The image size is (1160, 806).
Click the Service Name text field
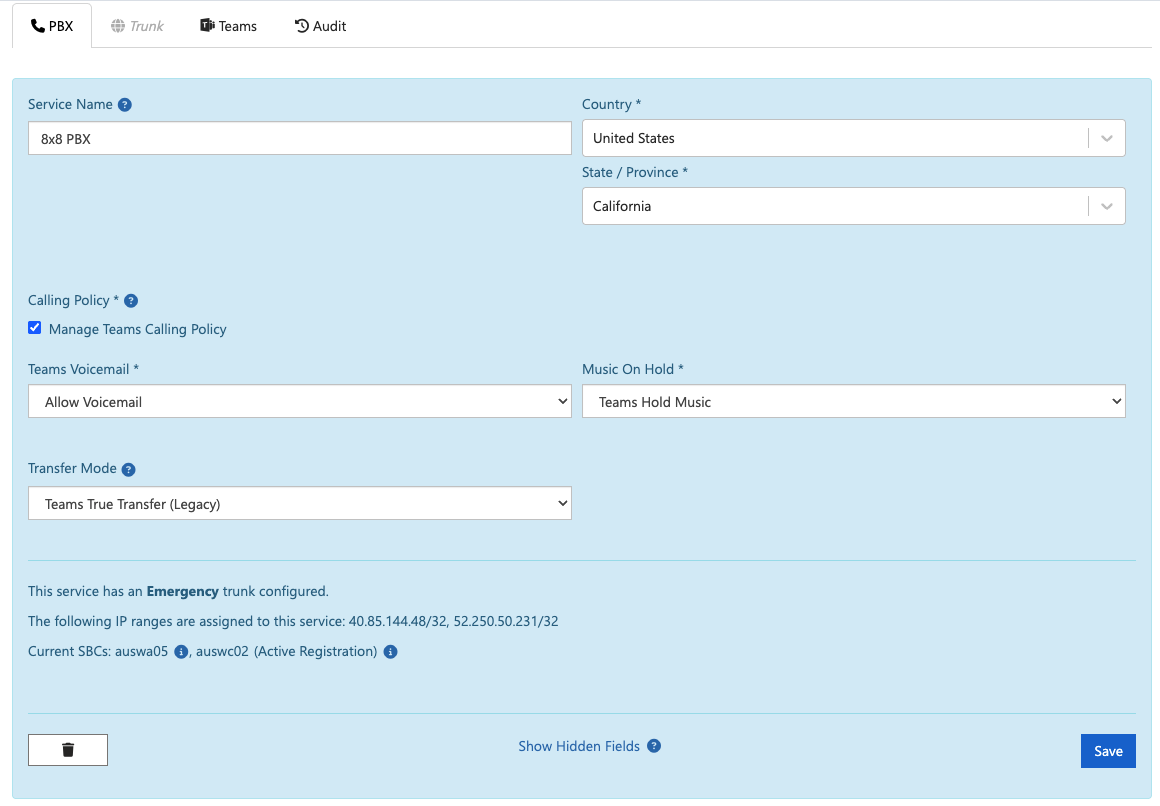point(299,139)
